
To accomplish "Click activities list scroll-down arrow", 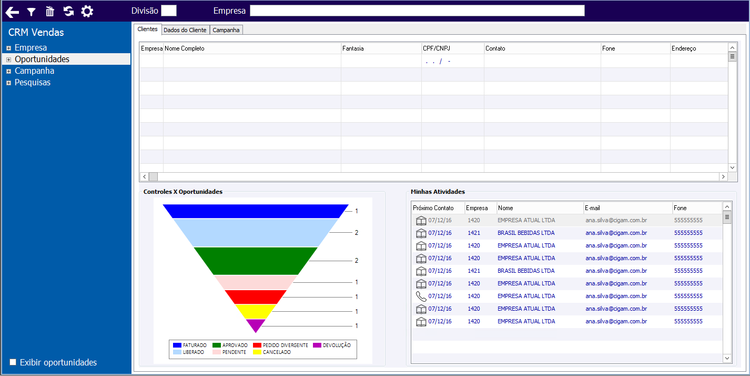I will (727, 358).
